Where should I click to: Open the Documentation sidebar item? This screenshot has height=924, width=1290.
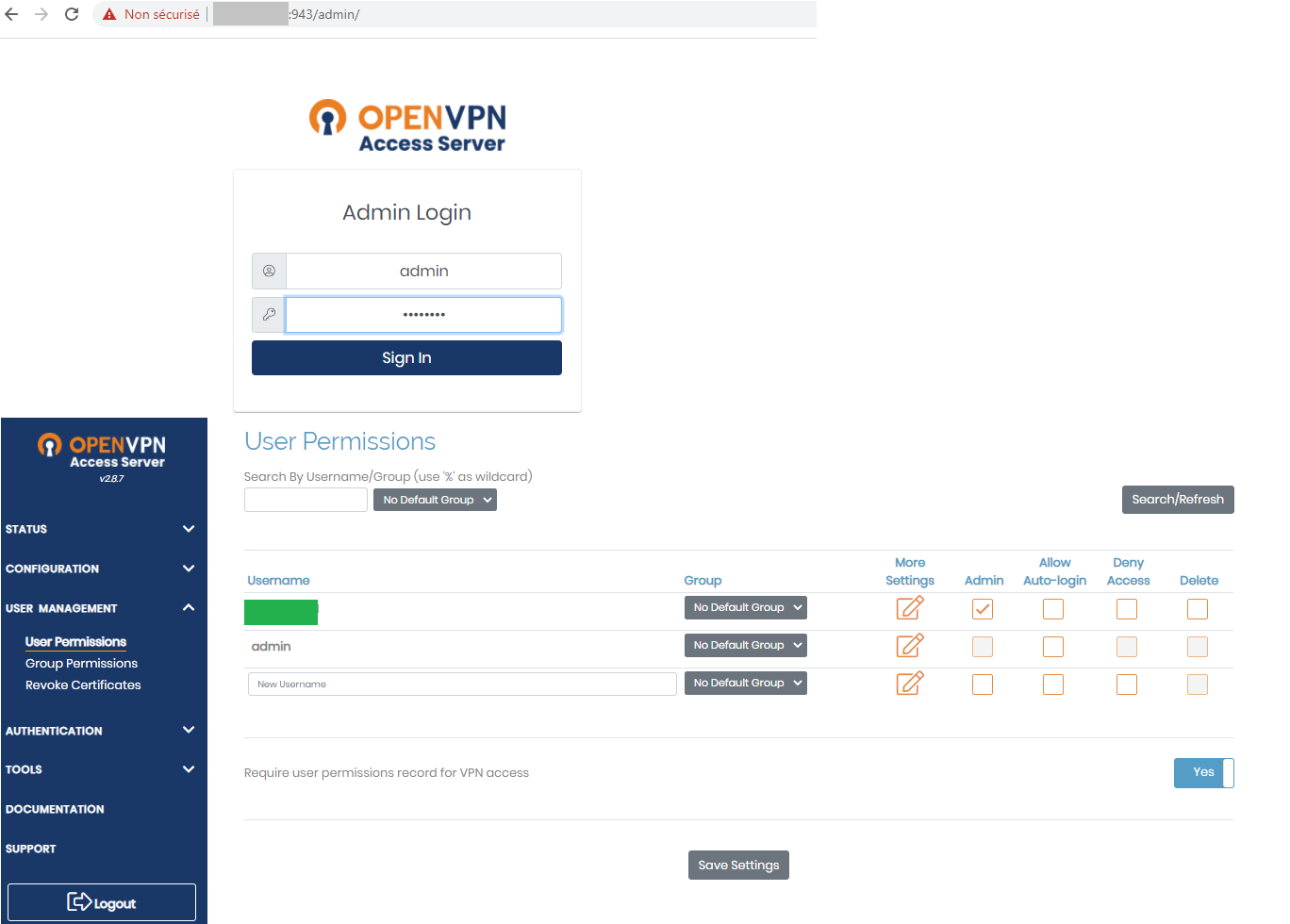point(55,809)
